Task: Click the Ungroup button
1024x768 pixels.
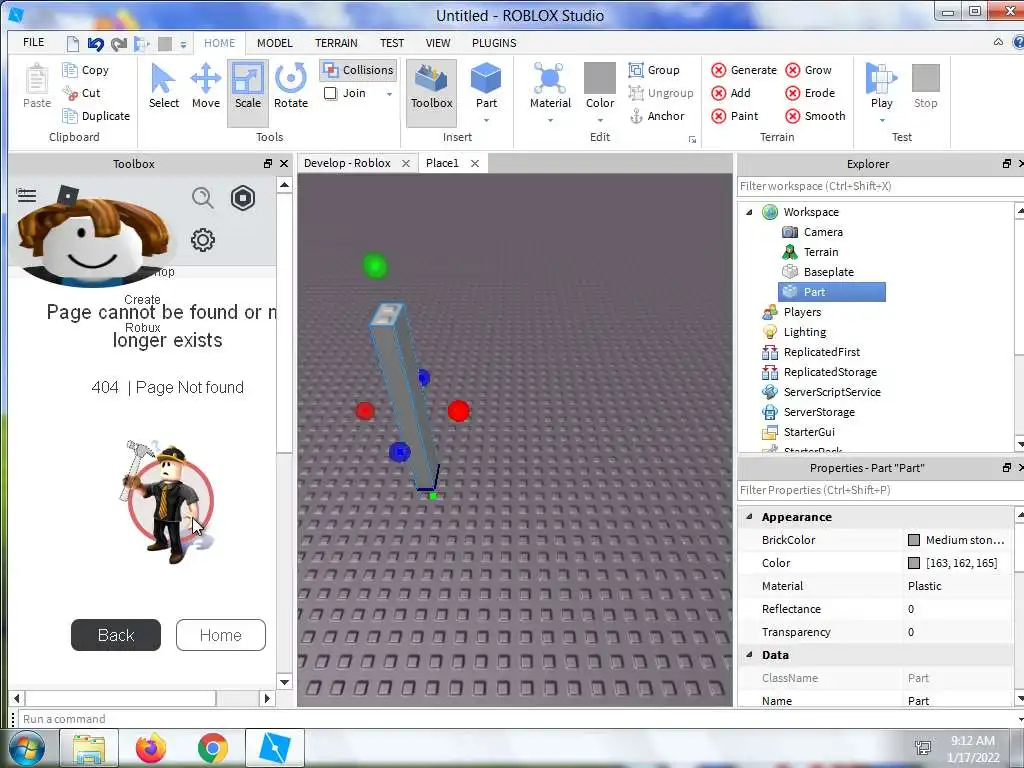Action: [x=661, y=93]
